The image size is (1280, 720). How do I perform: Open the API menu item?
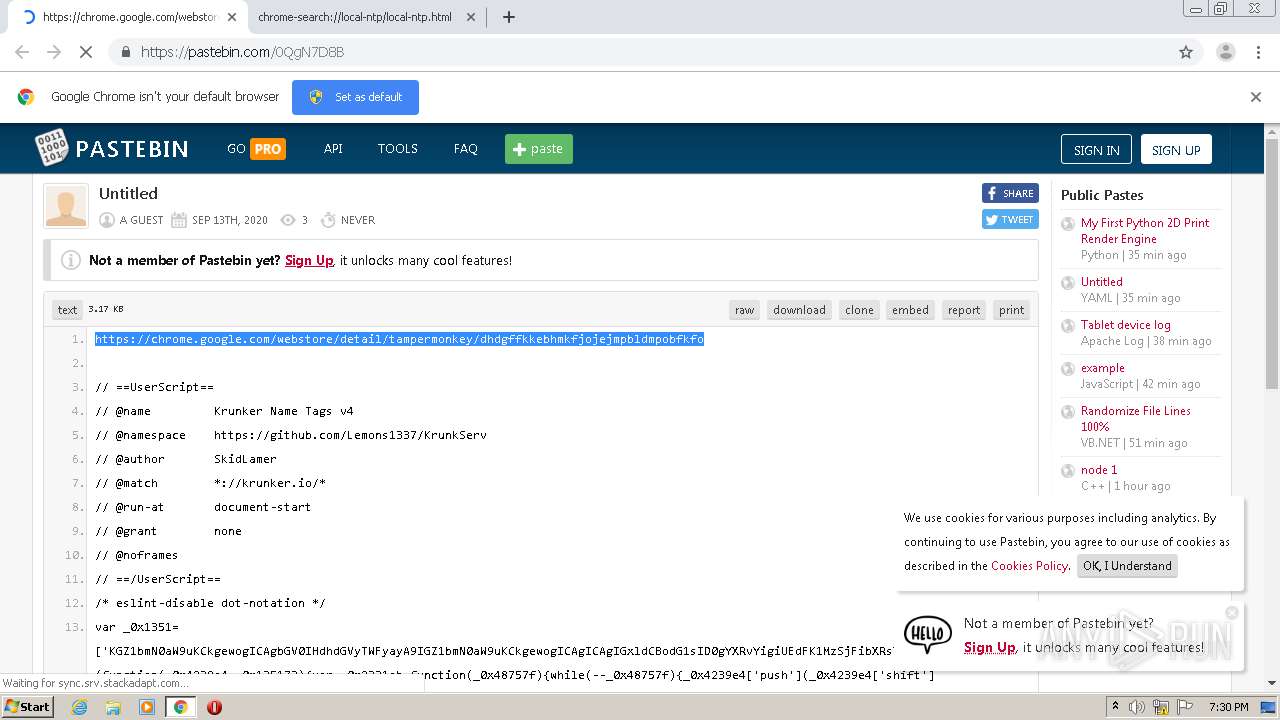point(333,148)
